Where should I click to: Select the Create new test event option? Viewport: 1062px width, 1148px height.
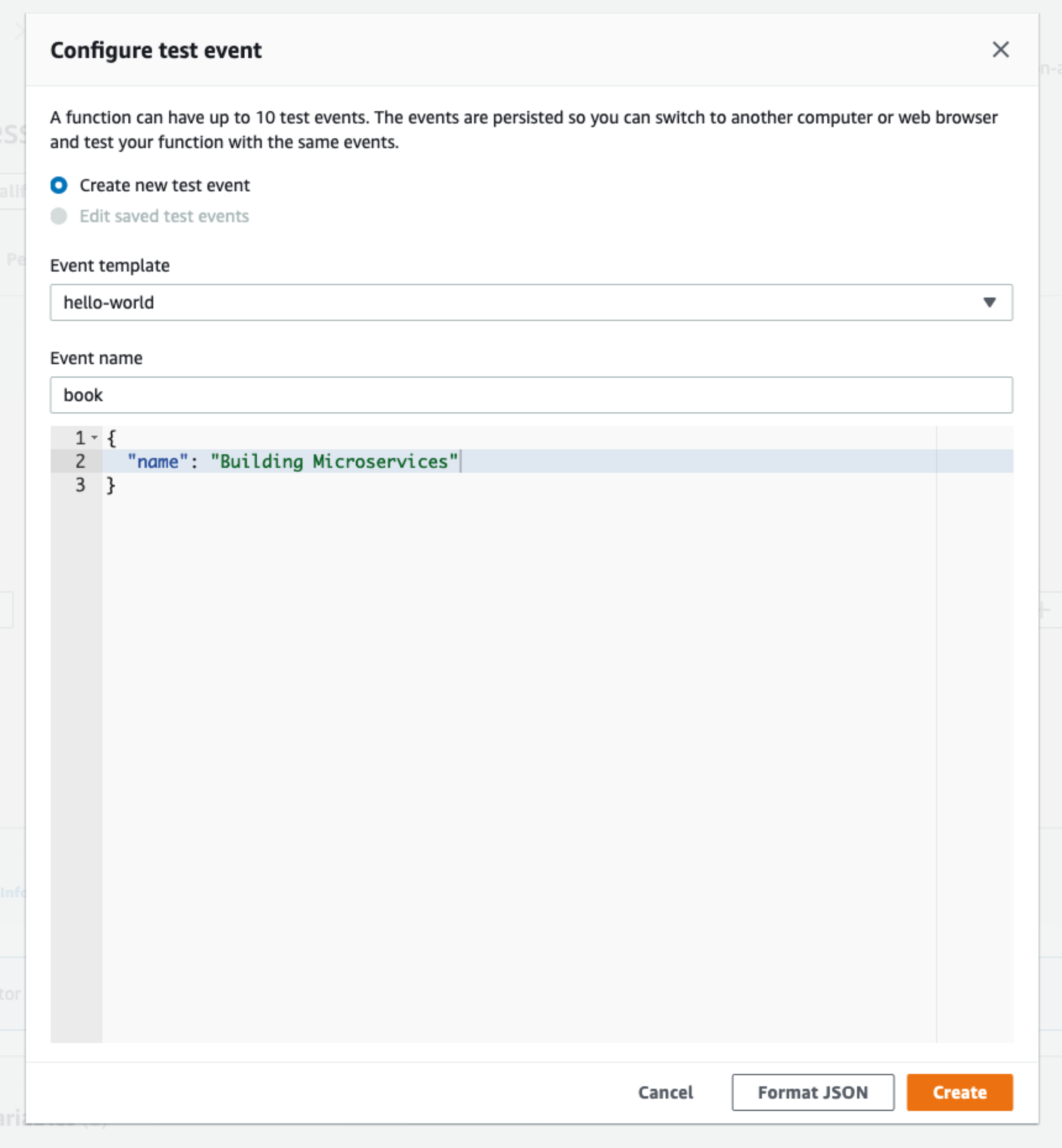pyautogui.click(x=58, y=185)
